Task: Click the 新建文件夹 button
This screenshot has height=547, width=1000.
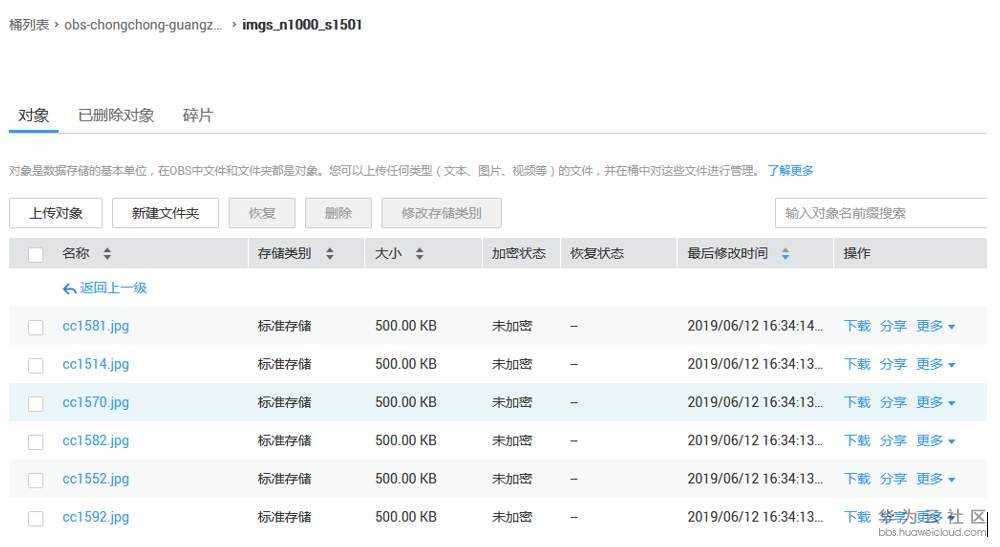Action: click(165, 213)
